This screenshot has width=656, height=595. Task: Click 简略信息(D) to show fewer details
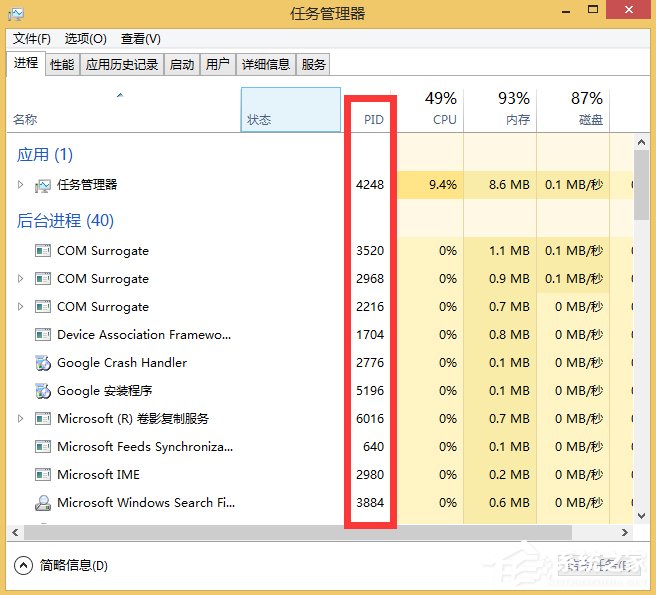(74, 566)
